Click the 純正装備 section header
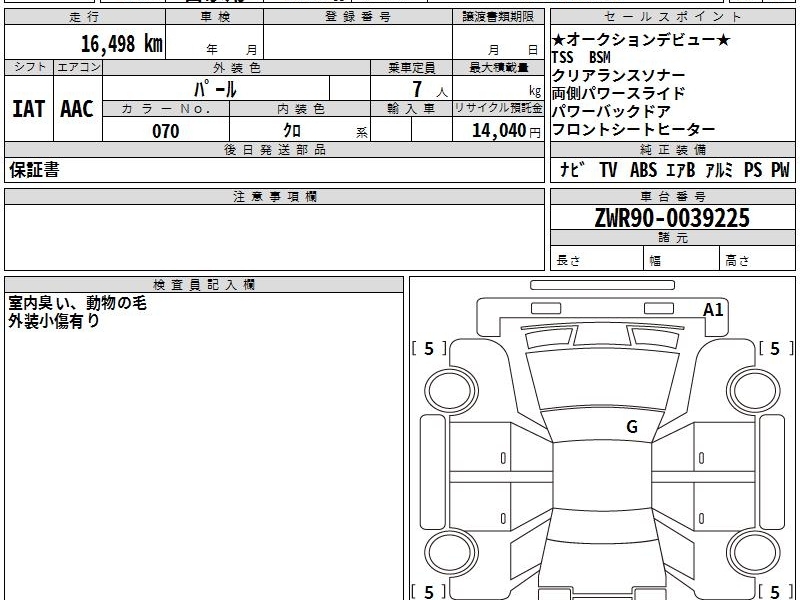This screenshot has height=600, width=800. (x=672, y=149)
